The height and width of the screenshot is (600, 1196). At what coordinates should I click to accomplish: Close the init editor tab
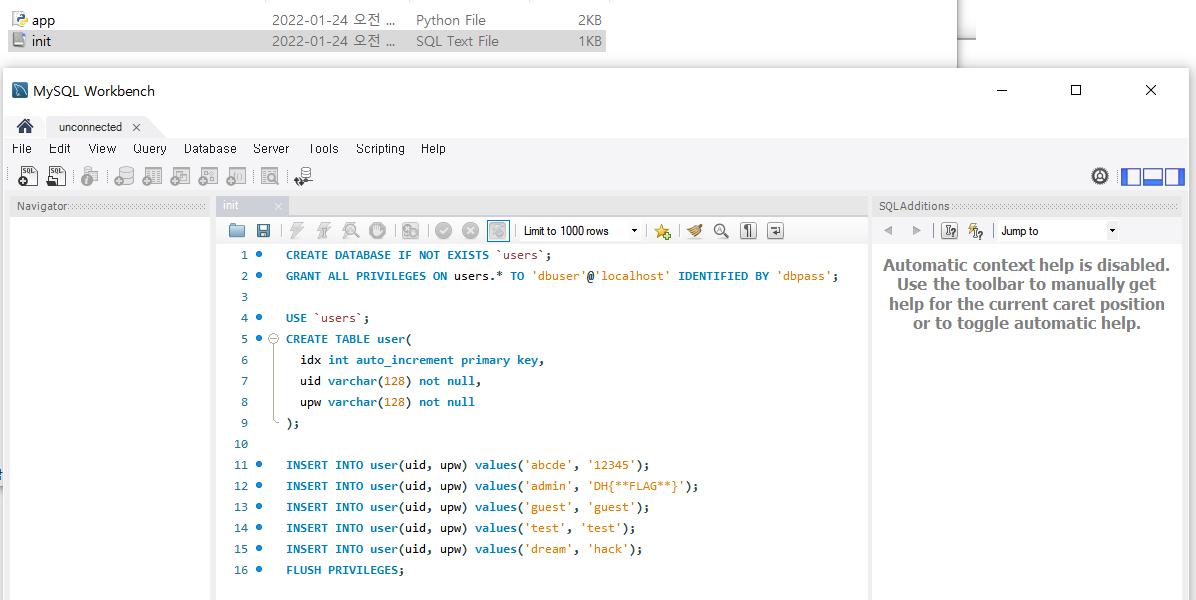pyautogui.click(x=278, y=206)
